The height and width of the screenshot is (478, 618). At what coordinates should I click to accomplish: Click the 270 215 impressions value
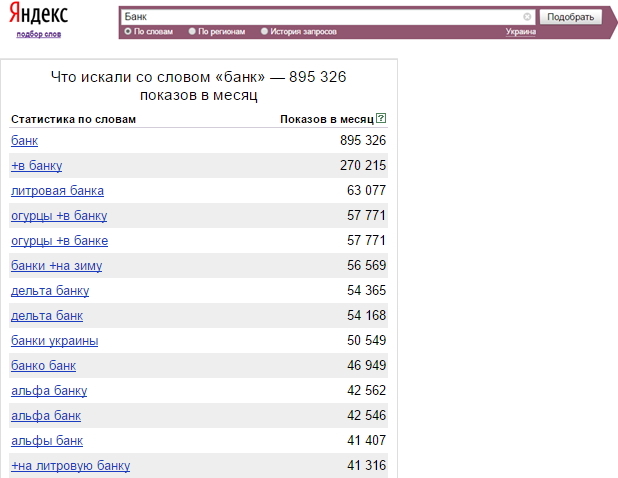(x=363, y=165)
